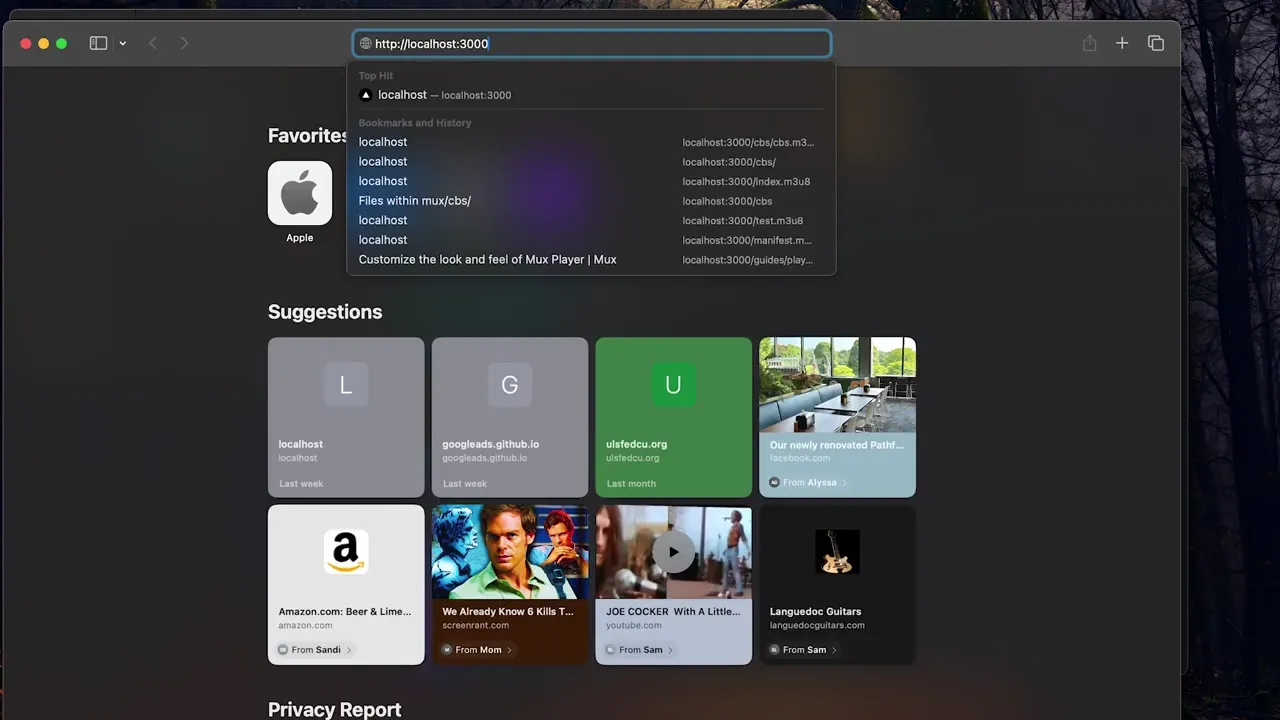Click Bookmarks and History section label
The height and width of the screenshot is (720, 1280).
[x=415, y=123]
